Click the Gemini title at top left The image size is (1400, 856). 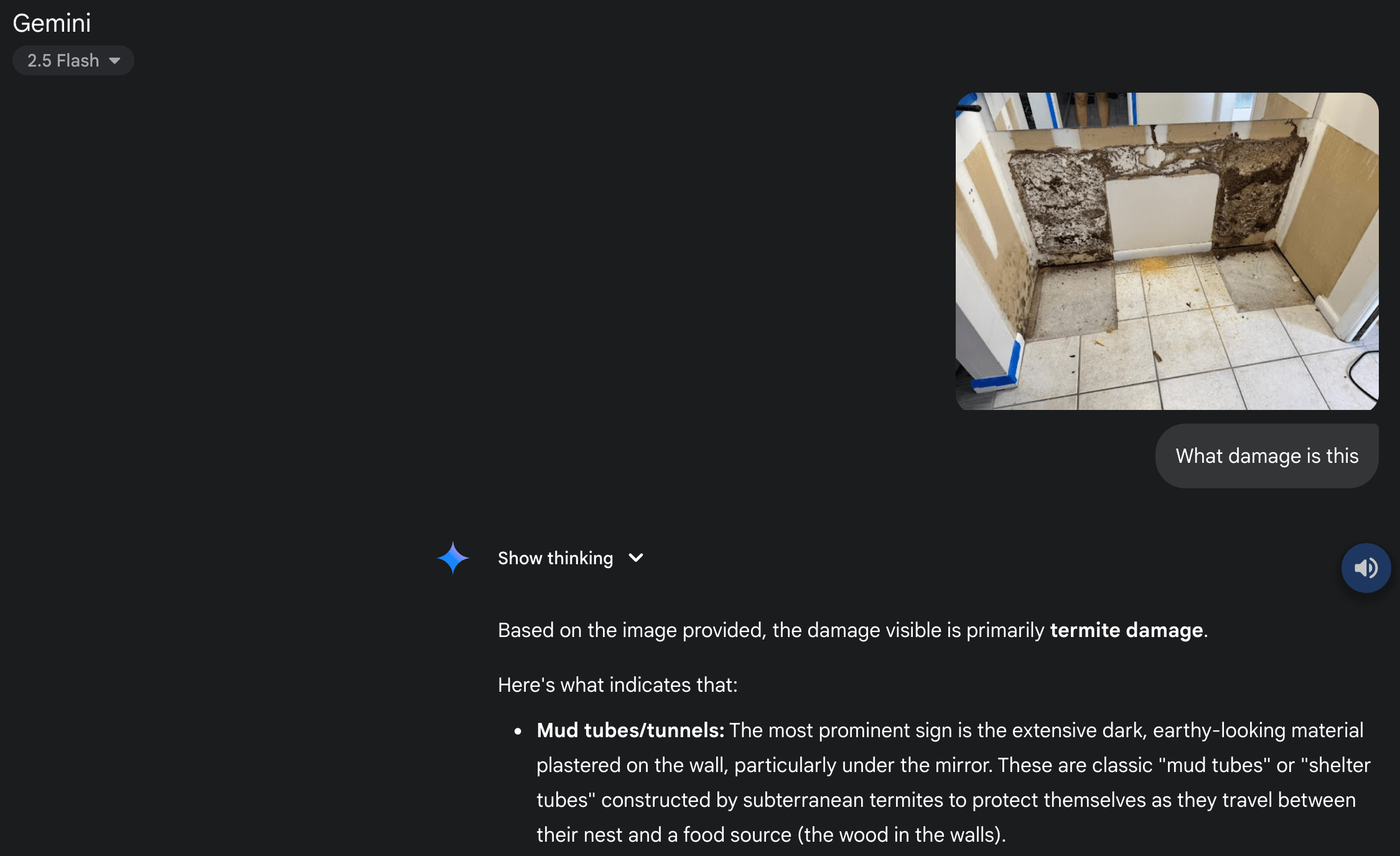coord(52,23)
